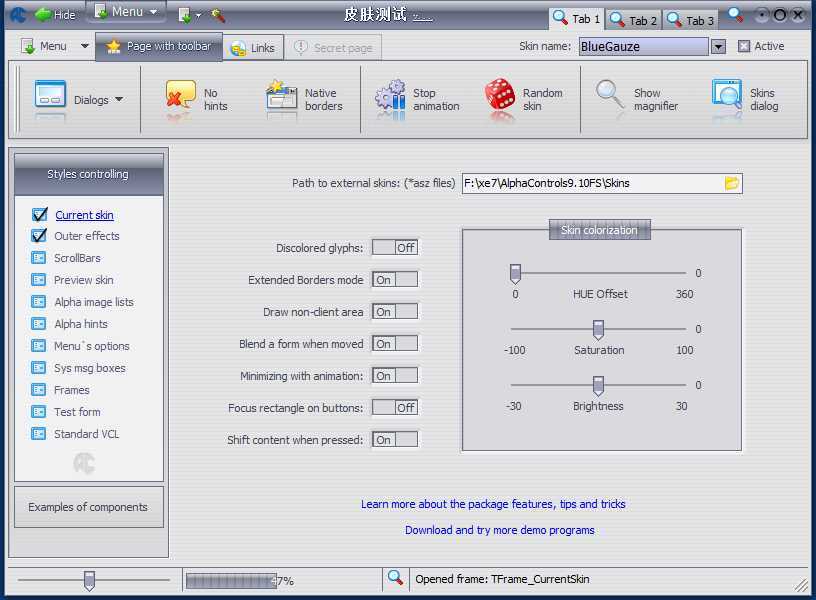The width and height of the screenshot is (816, 600).
Task: Click the Native borders icon
Action: pyautogui.click(x=282, y=98)
